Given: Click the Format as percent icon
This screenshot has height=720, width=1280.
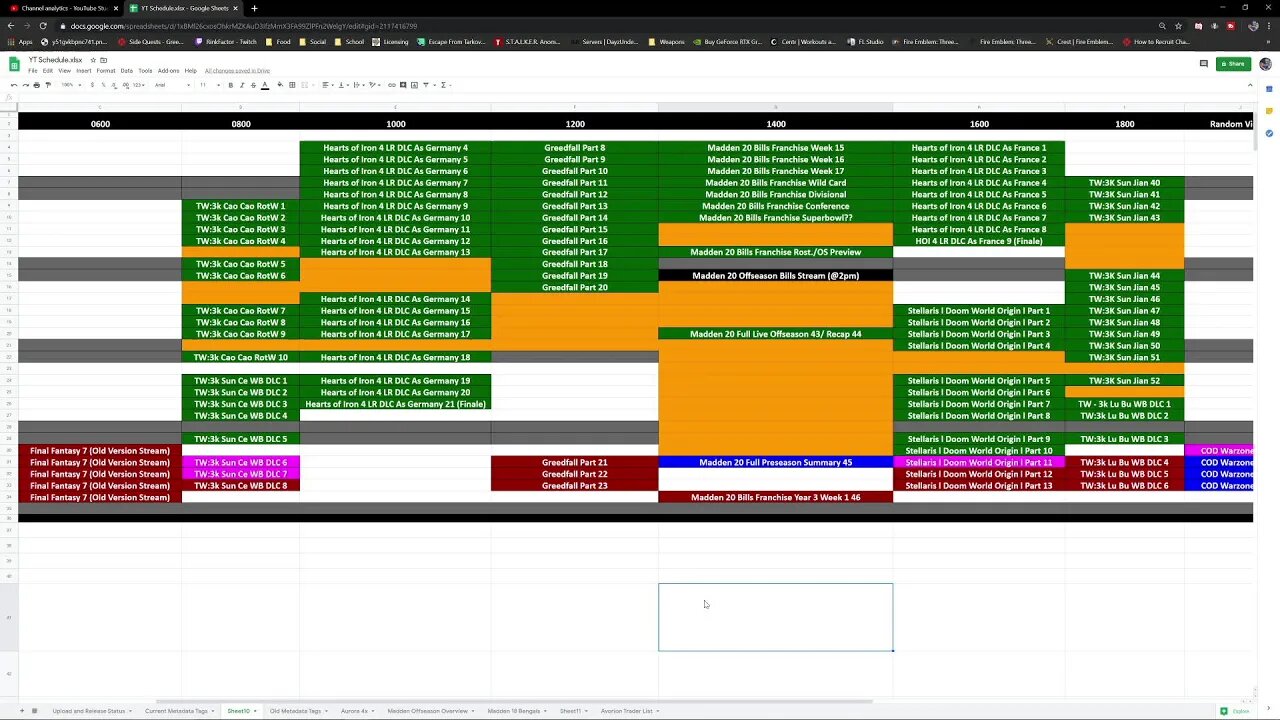Looking at the screenshot, I should [103, 85].
